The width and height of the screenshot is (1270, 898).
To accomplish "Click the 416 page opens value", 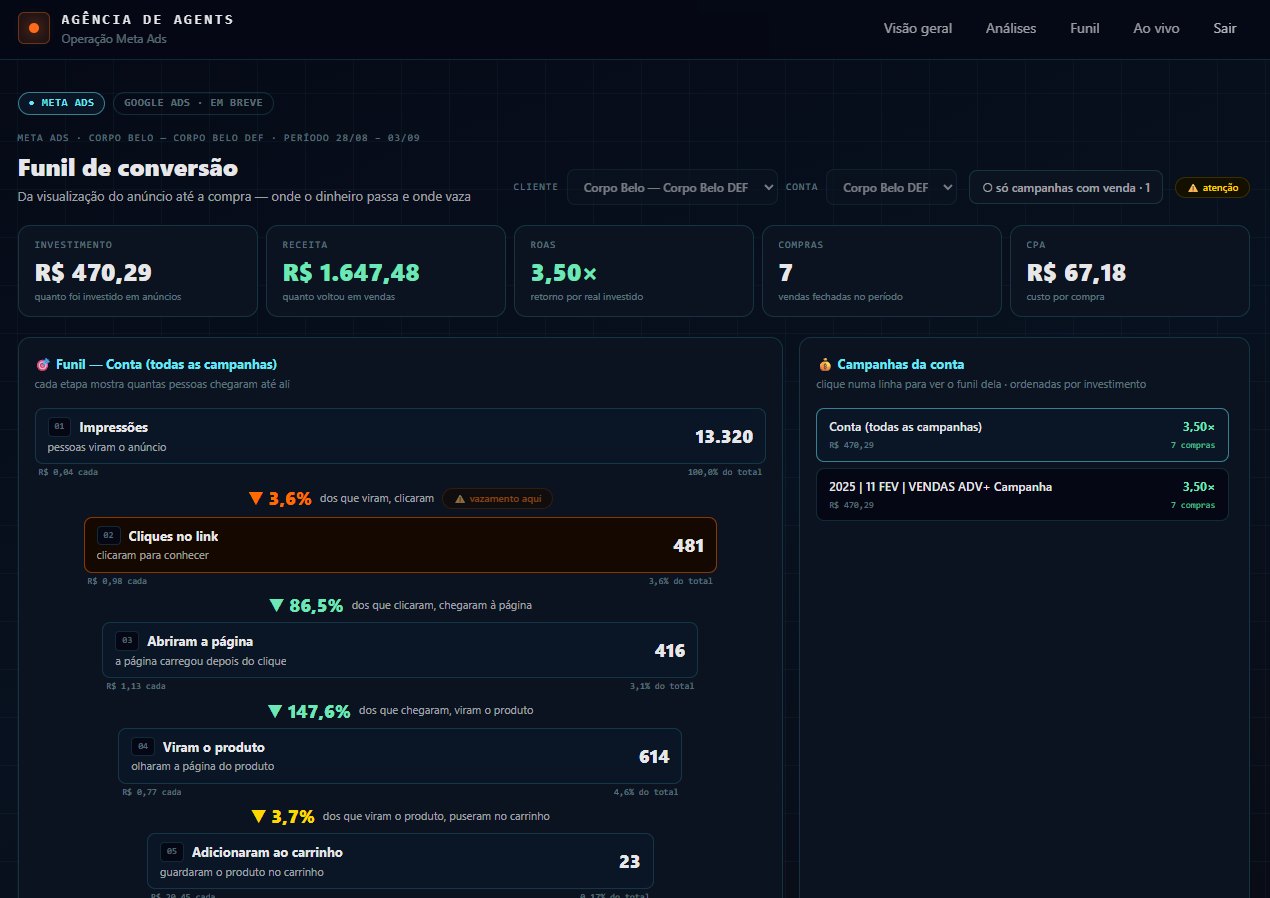I will (670, 650).
